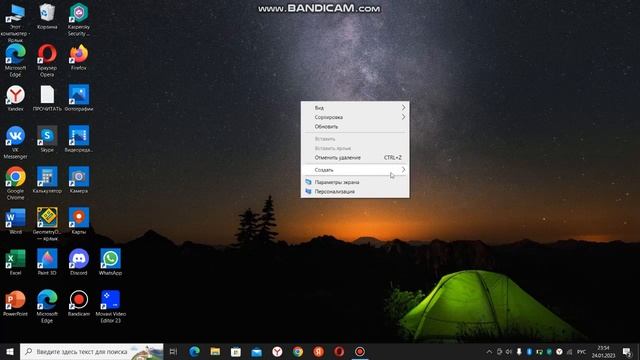Select the Paint 3D desktop icon
Screen dimensions: 640x360
[47, 262]
